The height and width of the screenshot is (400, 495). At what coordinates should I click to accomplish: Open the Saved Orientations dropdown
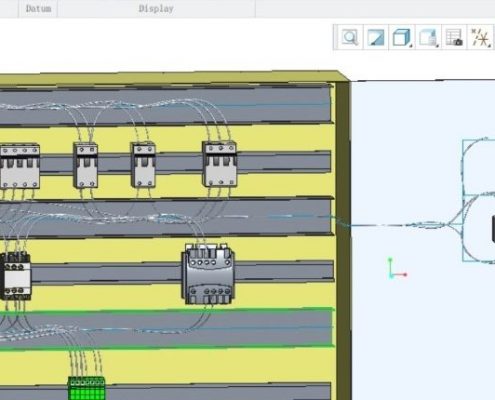click(x=428, y=37)
